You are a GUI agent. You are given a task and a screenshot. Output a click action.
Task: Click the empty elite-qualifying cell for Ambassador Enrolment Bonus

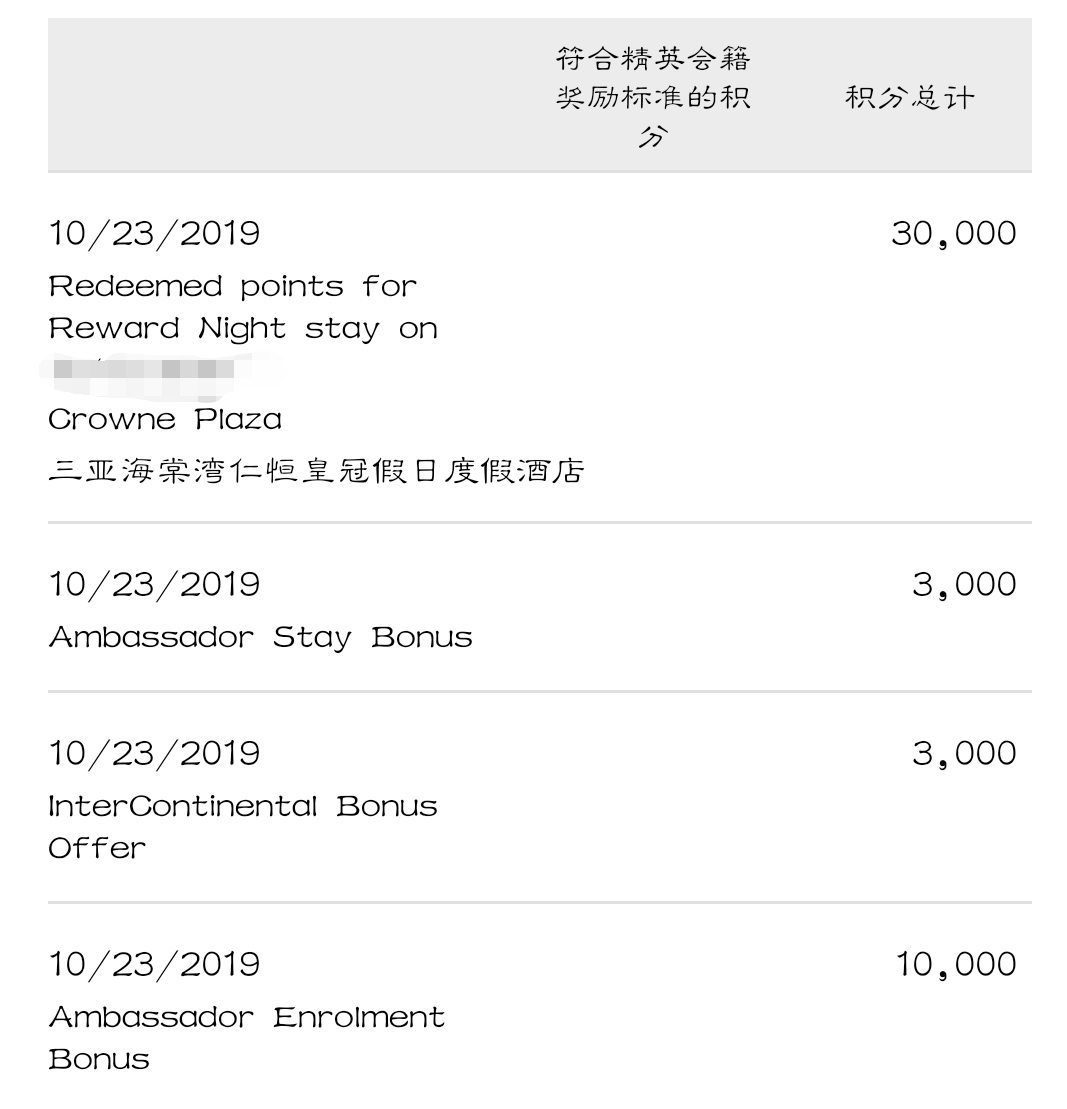click(x=653, y=1010)
